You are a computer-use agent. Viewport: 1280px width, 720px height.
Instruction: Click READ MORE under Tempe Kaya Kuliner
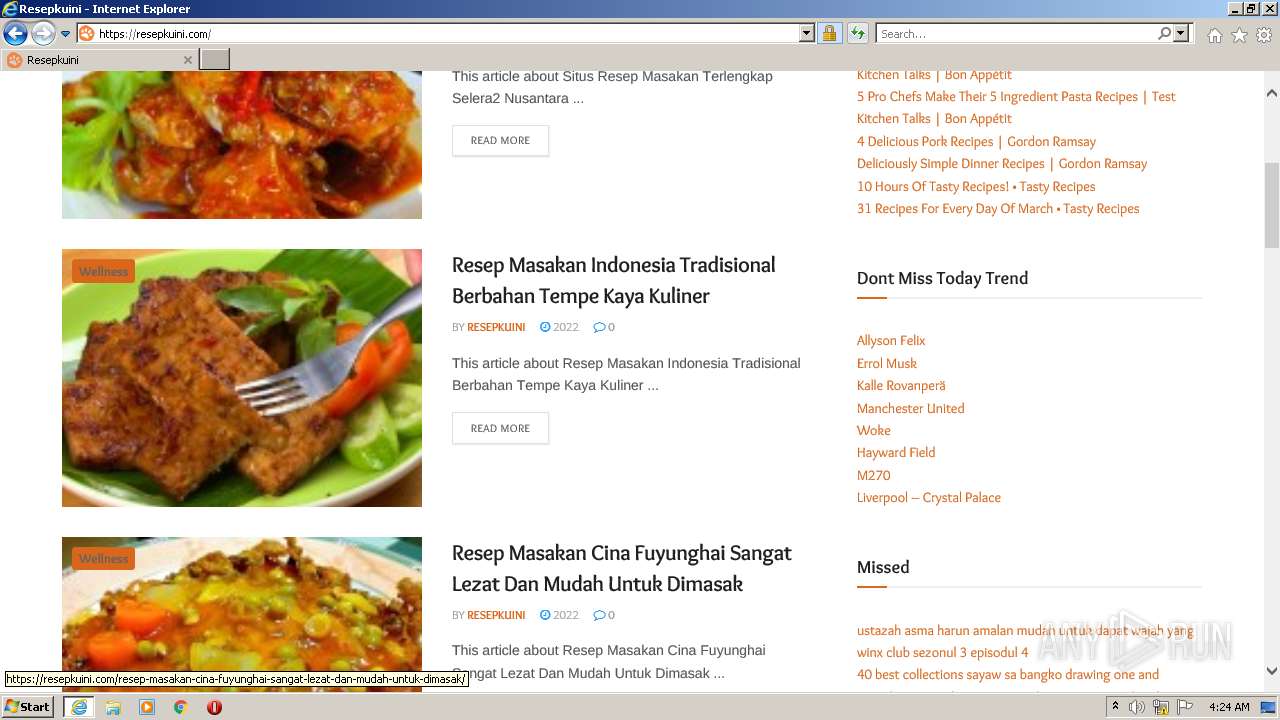[500, 429]
